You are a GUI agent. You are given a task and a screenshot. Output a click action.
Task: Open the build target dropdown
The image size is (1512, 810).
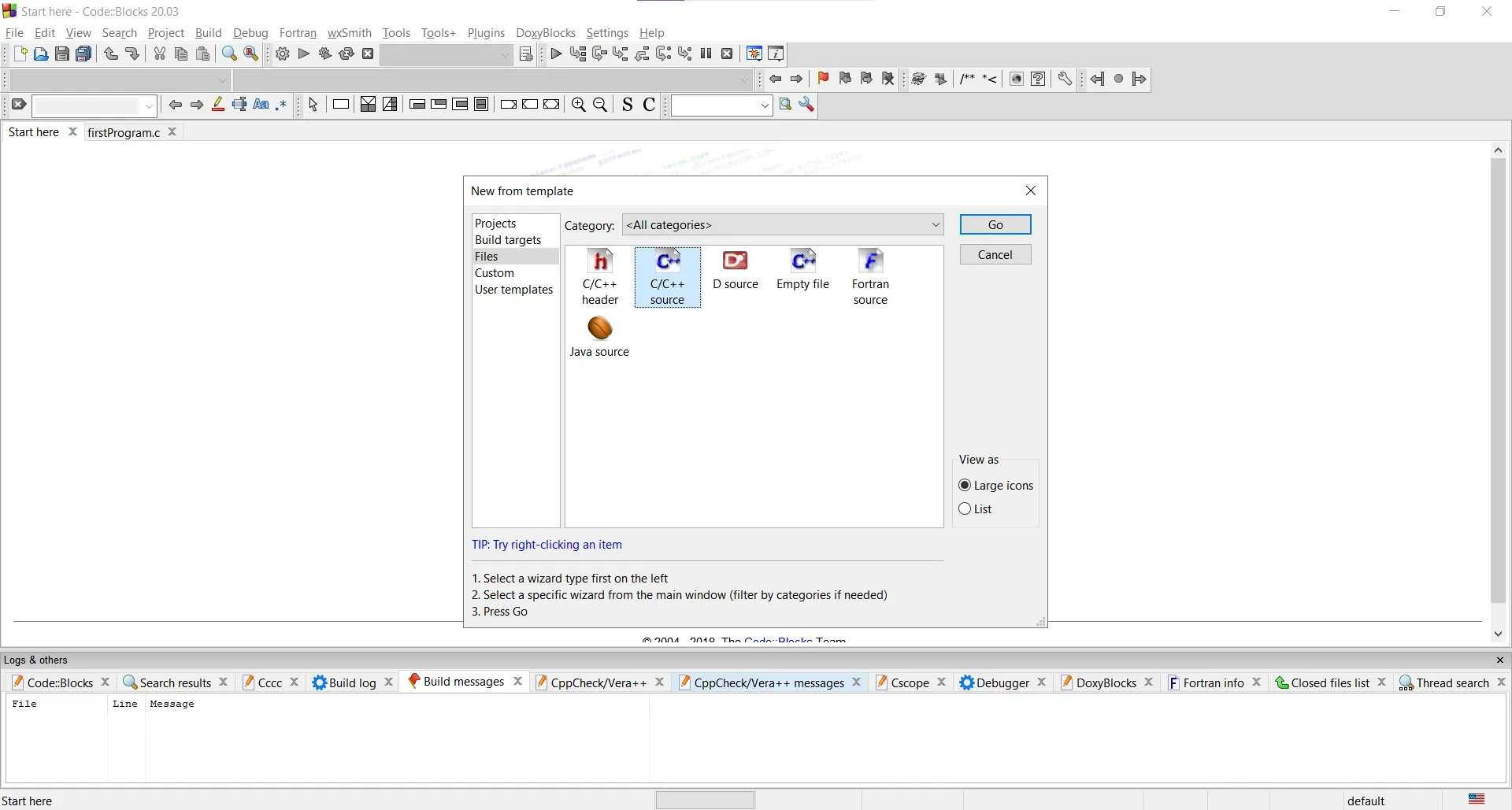[x=447, y=55]
